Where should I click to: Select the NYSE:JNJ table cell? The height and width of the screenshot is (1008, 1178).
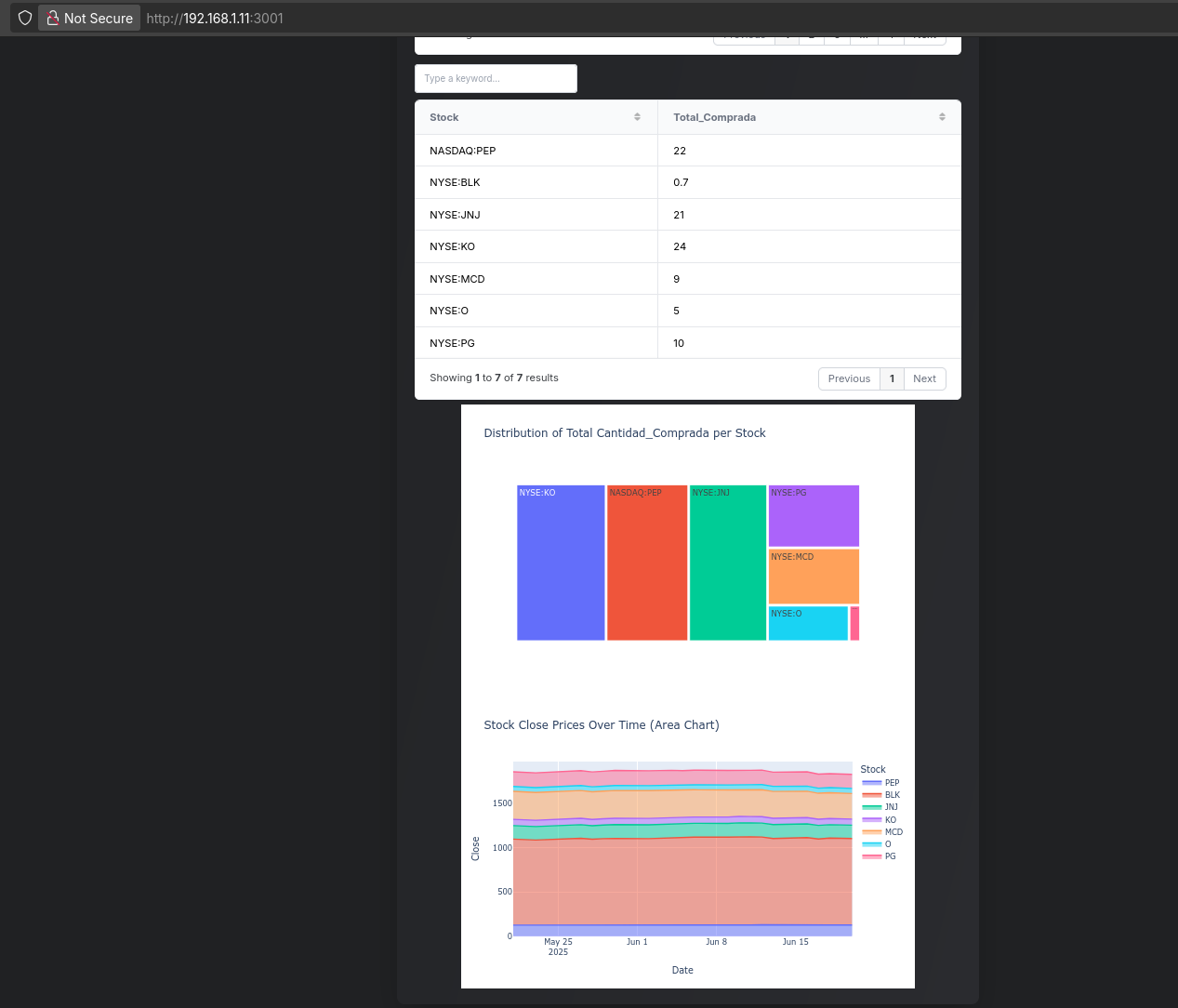click(536, 215)
